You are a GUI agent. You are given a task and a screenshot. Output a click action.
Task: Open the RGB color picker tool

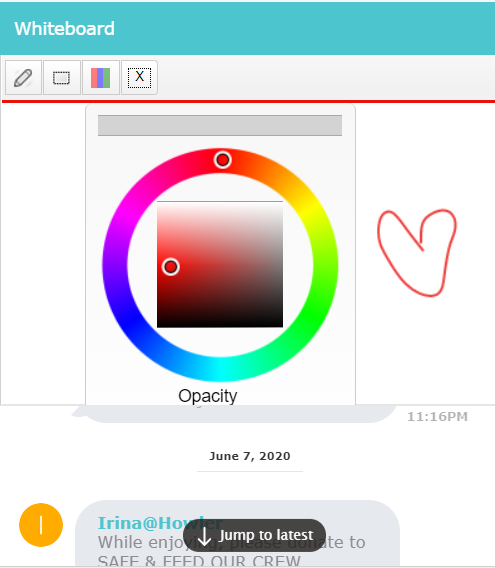point(101,78)
